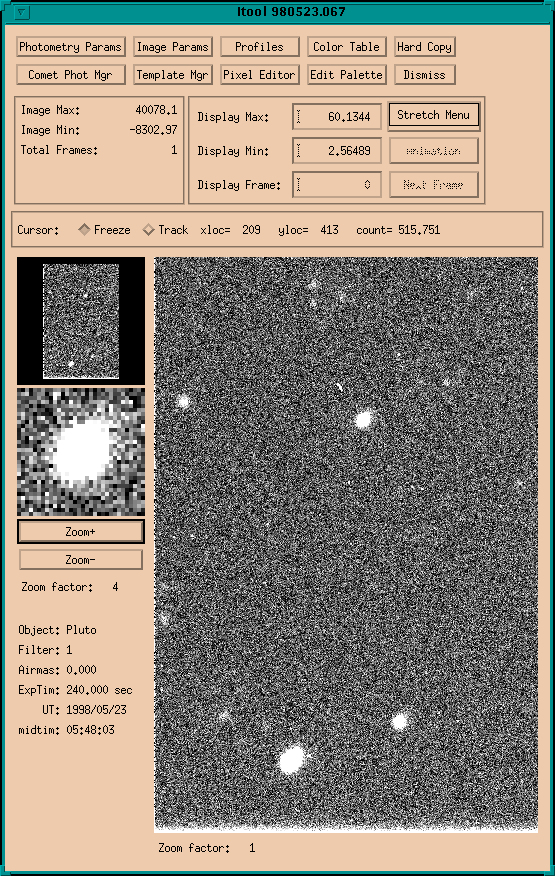Viewport: 555px width, 876px height.
Task: Click the full-image overview thumbnail
Action: pos(80,321)
